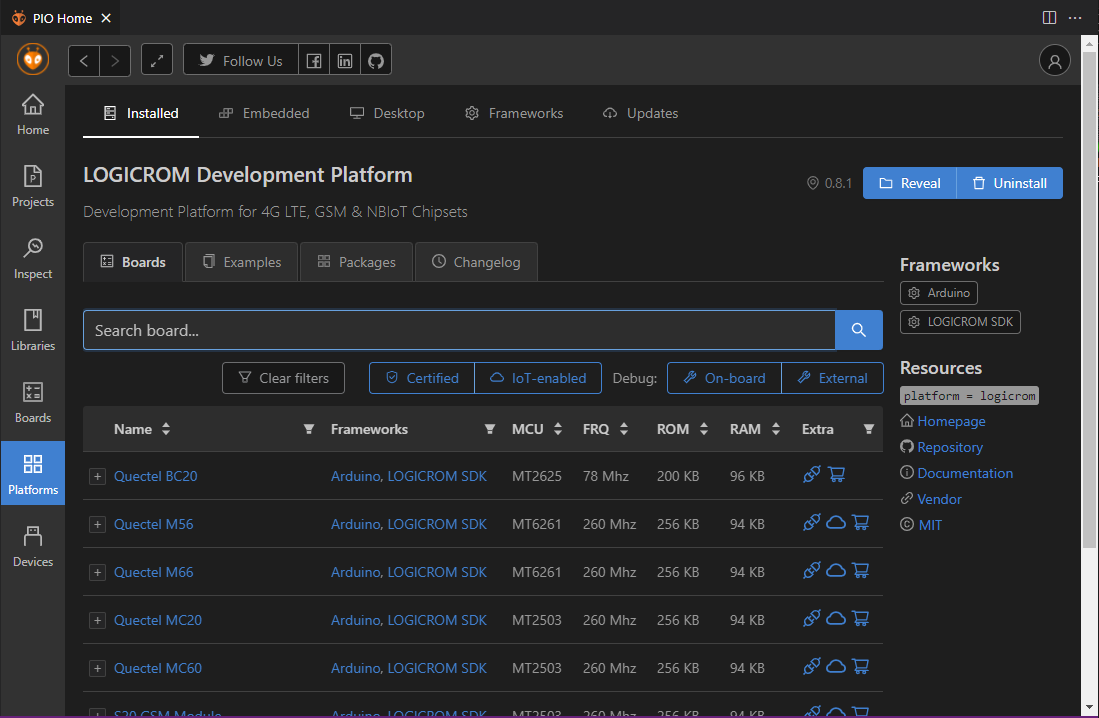Open Libraries in the sidebar
Image resolution: width=1099 pixels, height=718 pixels.
click(33, 331)
